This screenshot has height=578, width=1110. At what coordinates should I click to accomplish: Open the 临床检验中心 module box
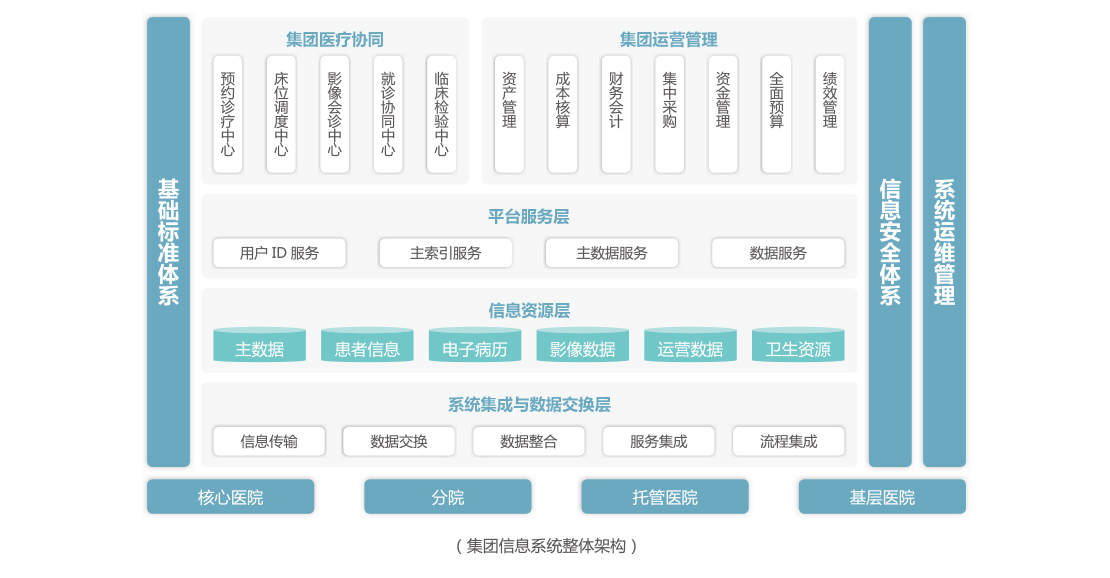point(441,114)
